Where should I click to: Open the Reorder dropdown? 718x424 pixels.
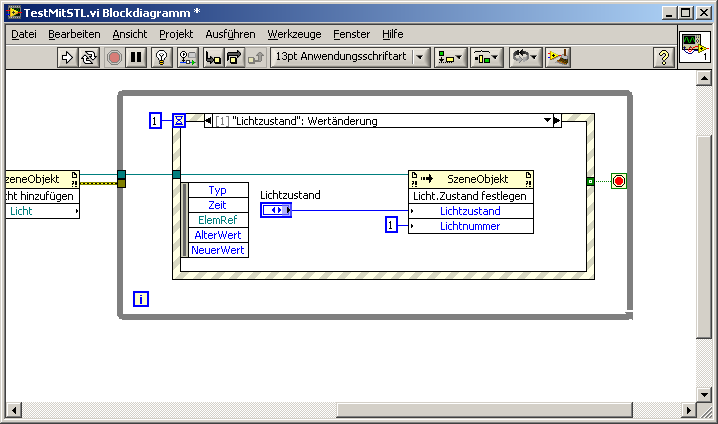click(525, 57)
